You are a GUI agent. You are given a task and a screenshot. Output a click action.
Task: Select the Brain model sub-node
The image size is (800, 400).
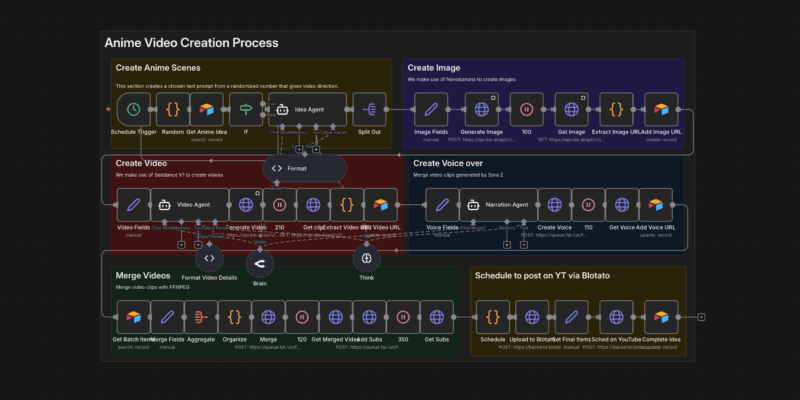coord(259,263)
